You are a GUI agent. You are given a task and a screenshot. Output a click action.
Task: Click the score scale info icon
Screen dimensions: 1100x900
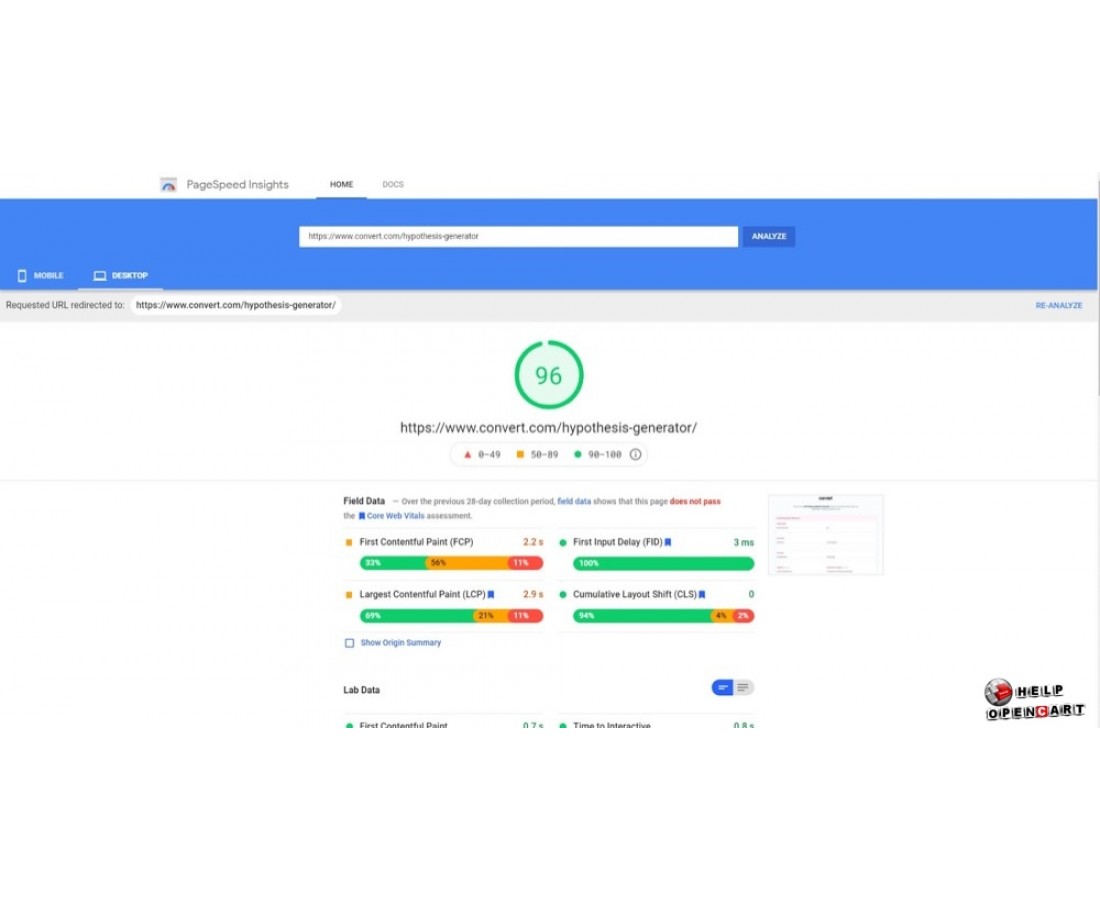click(635, 454)
